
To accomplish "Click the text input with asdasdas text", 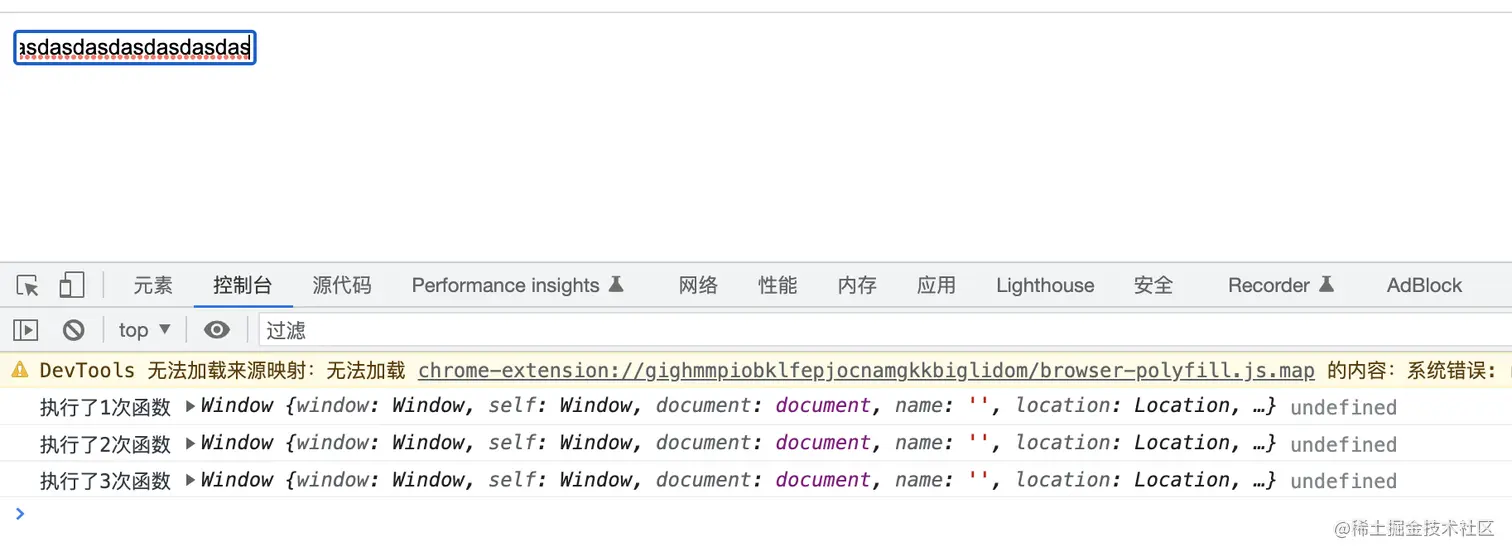I will tap(135, 48).
